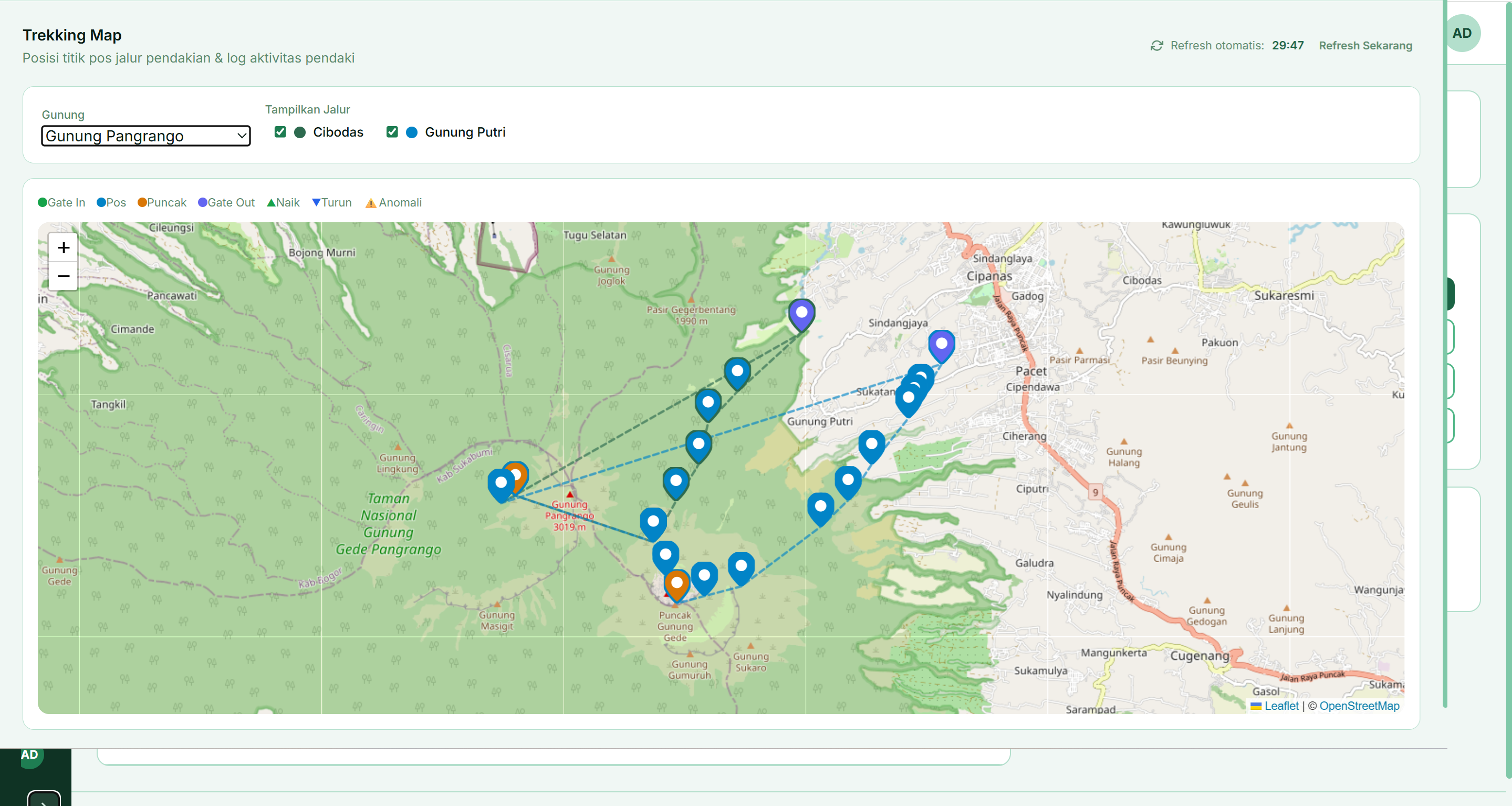The image size is (1512, 806).
Task: Select the dark green tab on right edge
Action: click(x=1452, y=294)
